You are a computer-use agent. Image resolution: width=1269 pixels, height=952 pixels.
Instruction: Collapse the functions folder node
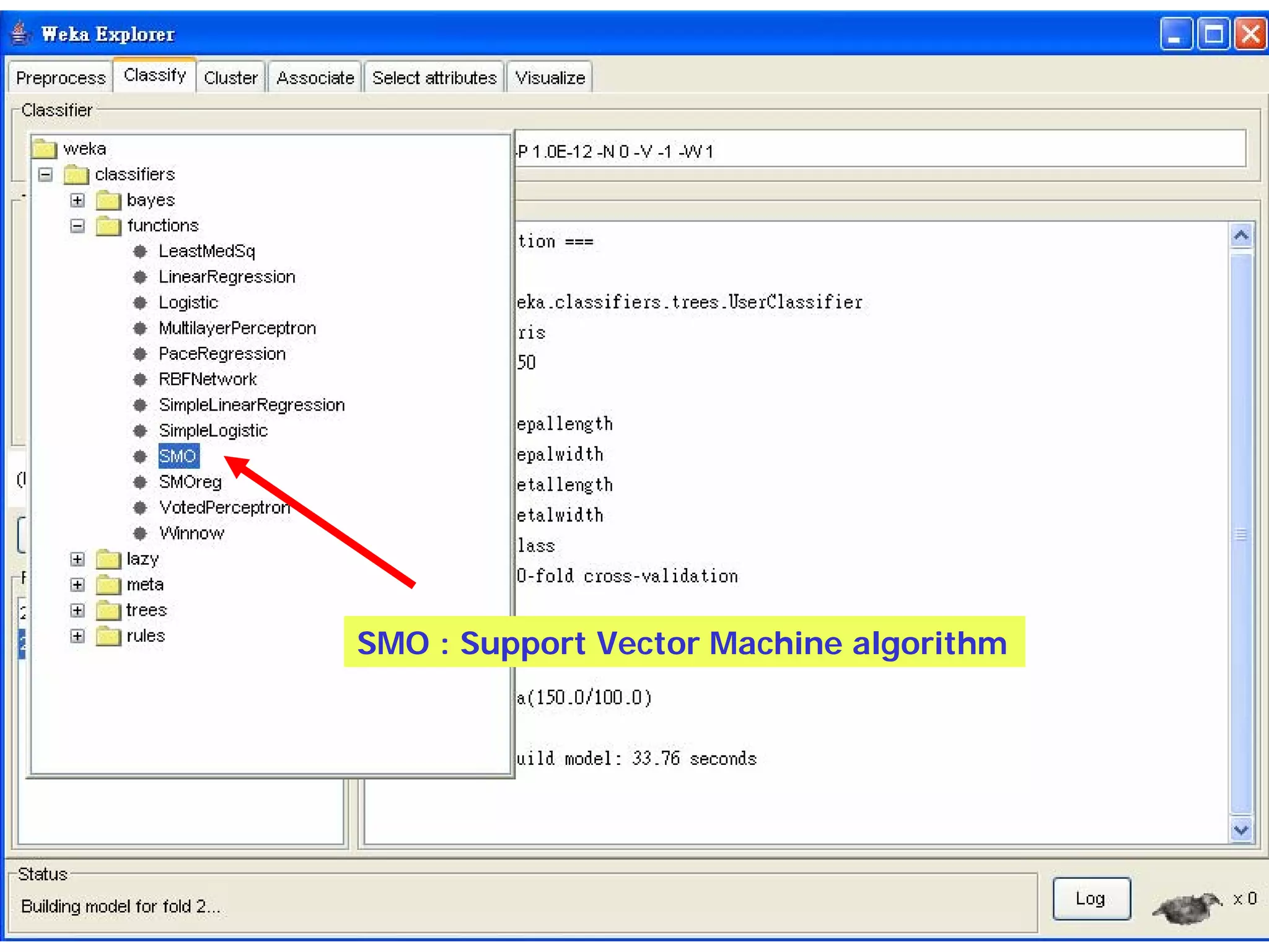(77, 226)
